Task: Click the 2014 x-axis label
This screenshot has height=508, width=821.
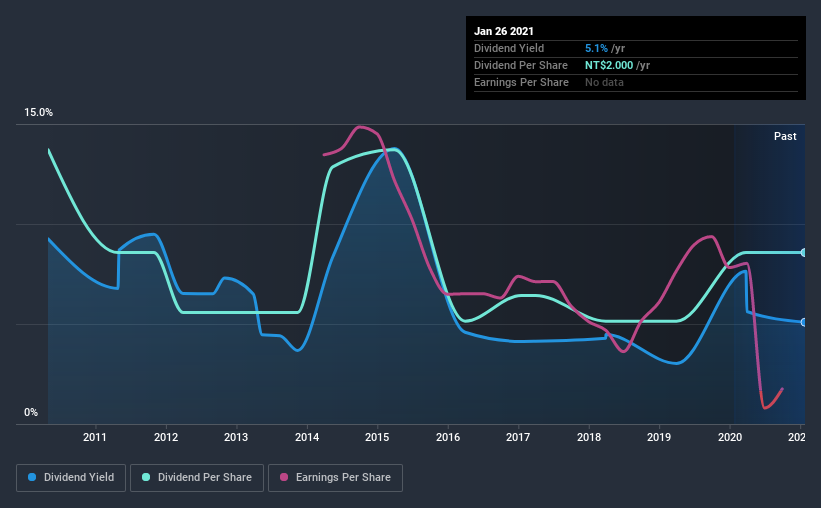Action: 307,437
